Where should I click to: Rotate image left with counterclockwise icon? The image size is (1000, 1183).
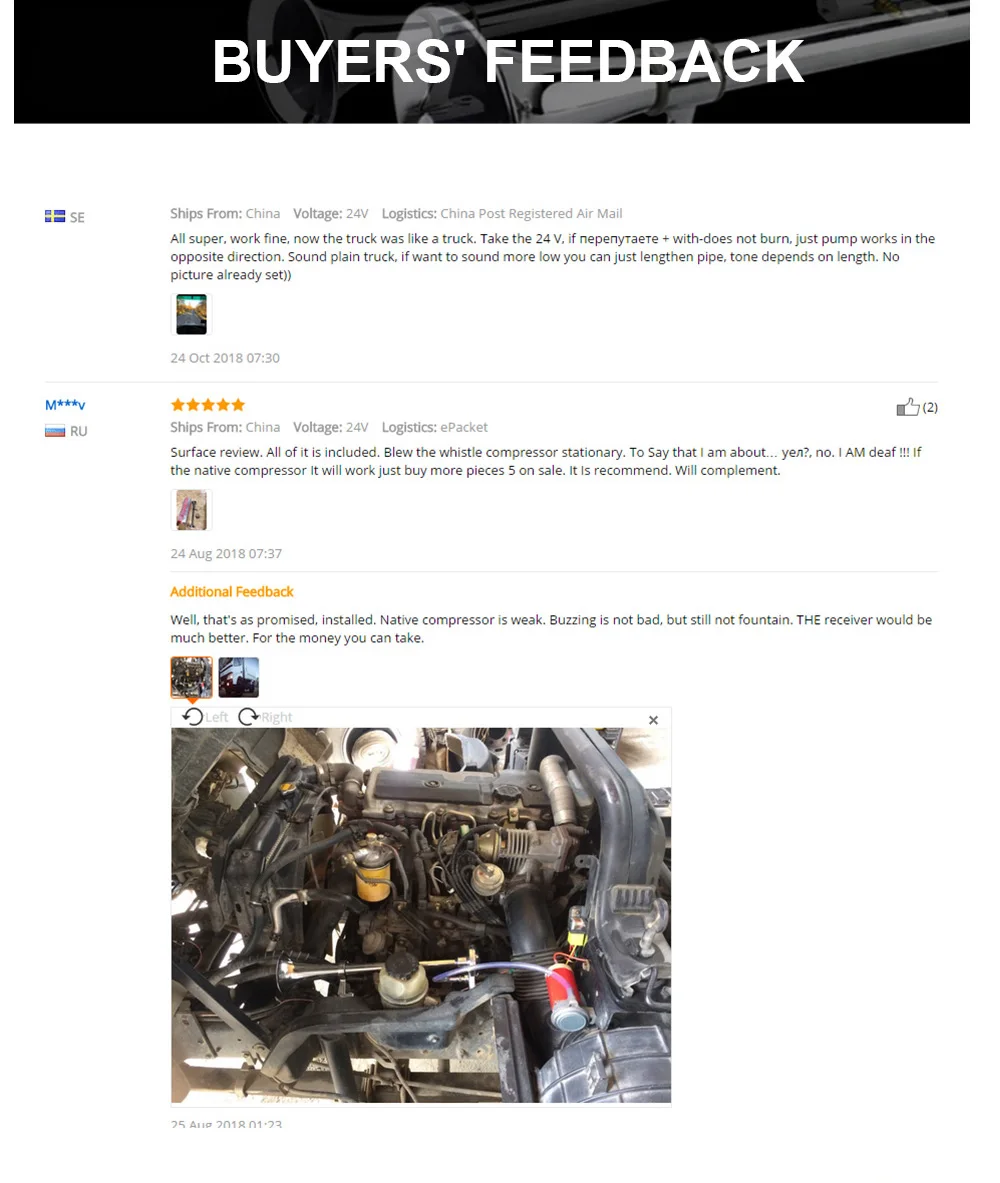click(x=192, y=717)
